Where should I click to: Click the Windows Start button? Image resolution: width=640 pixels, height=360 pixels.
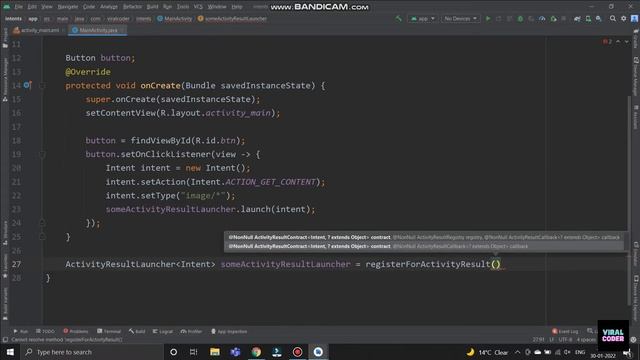(x=10, y=352)
